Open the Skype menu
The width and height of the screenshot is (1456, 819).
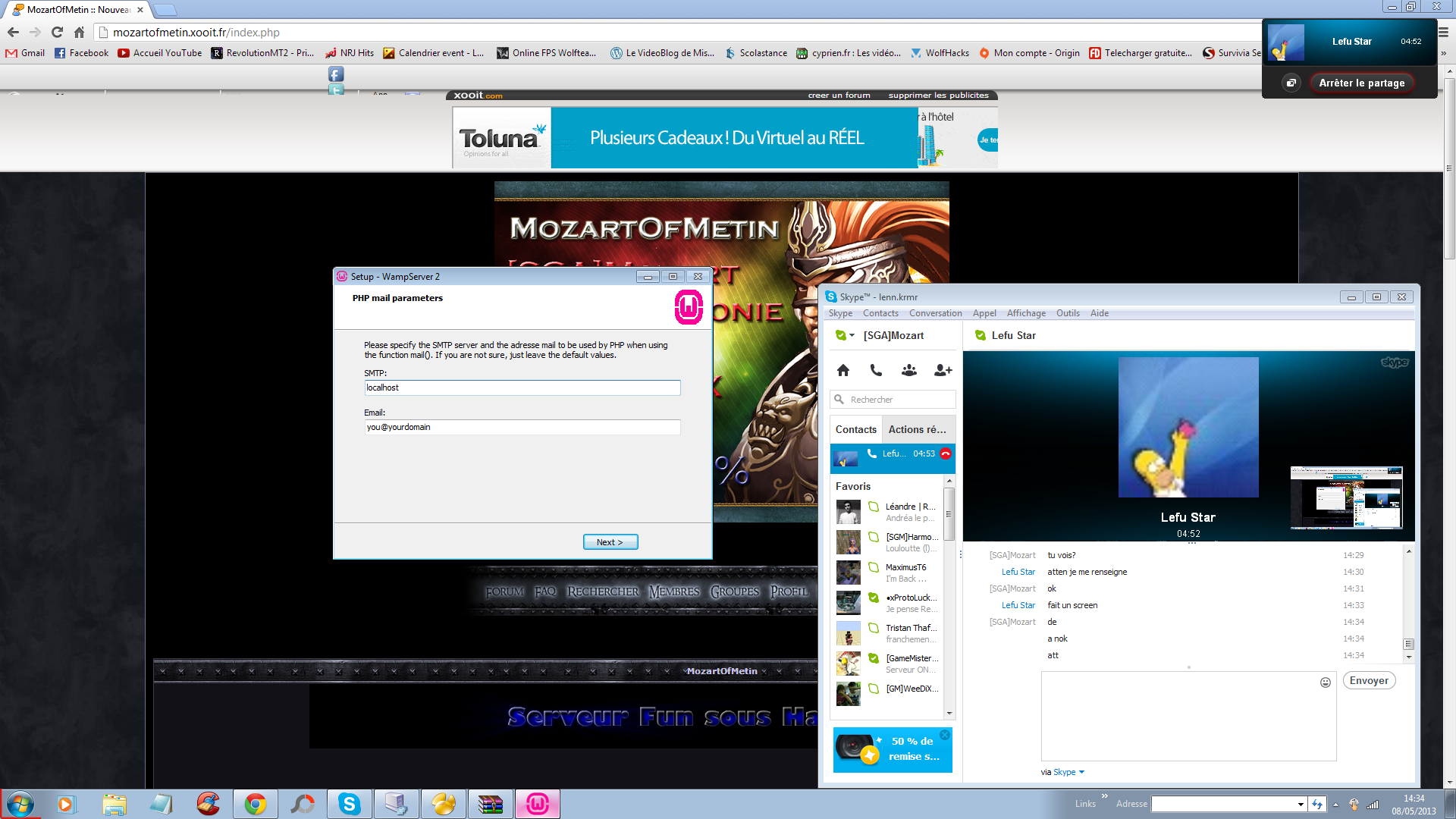[x=840, y=313]
